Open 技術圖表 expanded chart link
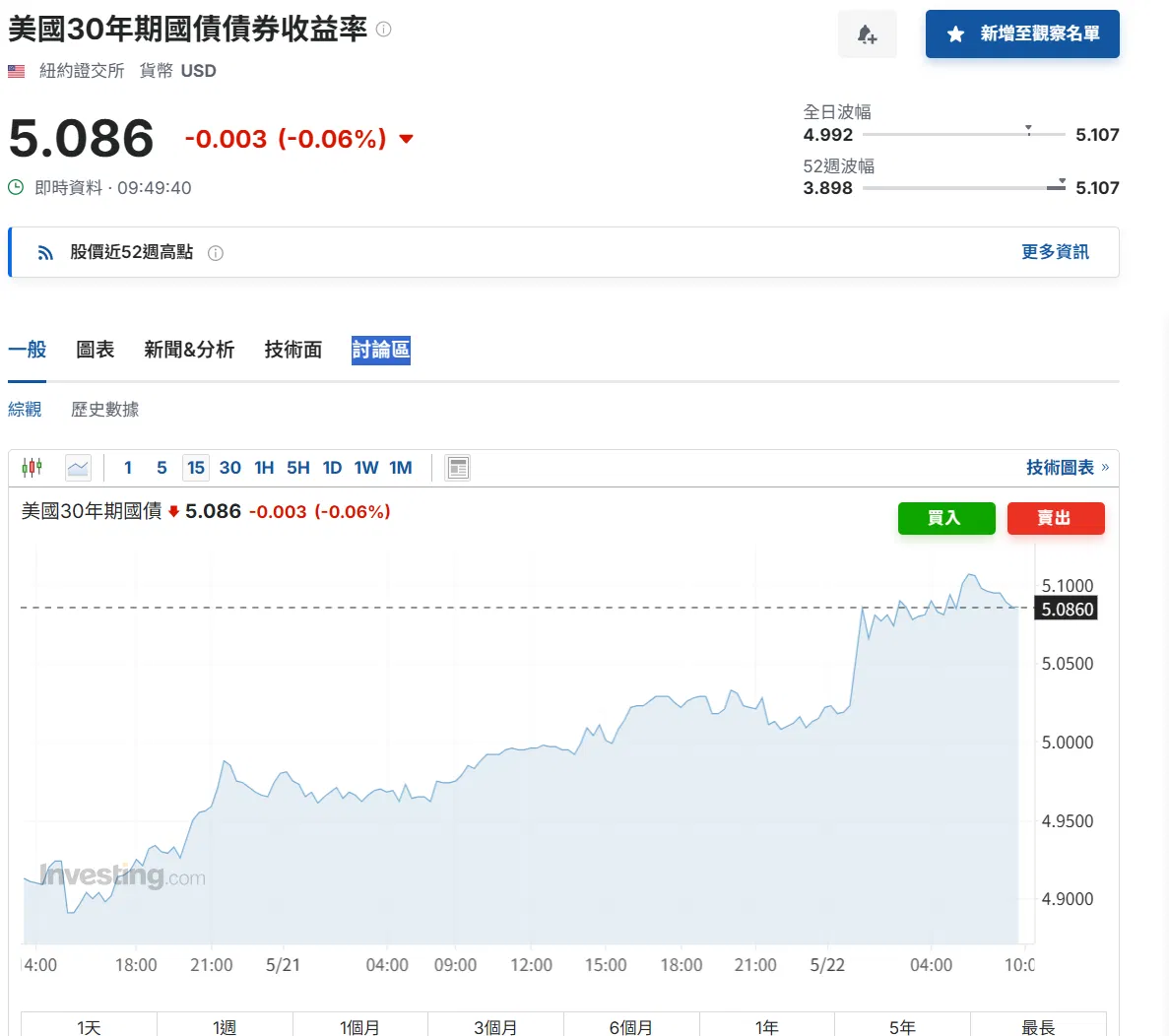1169x1036 pixels. [1068, 468]
